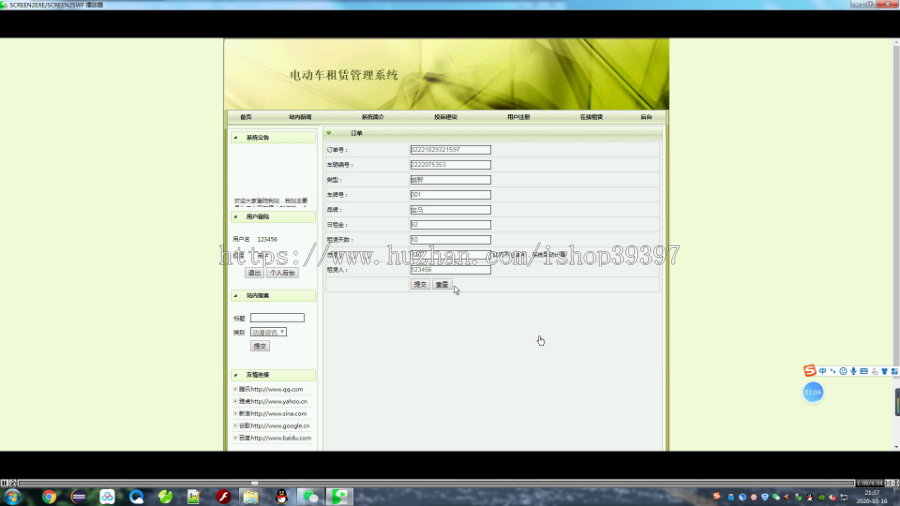Open the 类别 category dropdown in site search
Image resolution: width=900 pixels, height=506 pixels.
[268, 332]
